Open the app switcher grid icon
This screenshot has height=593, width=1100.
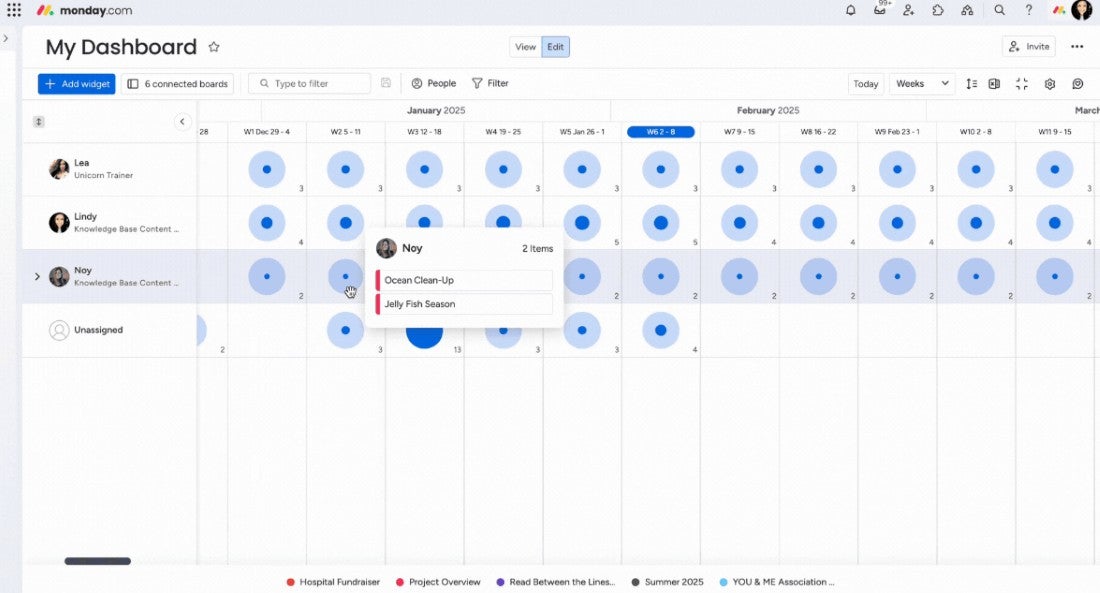click(14, 10)
